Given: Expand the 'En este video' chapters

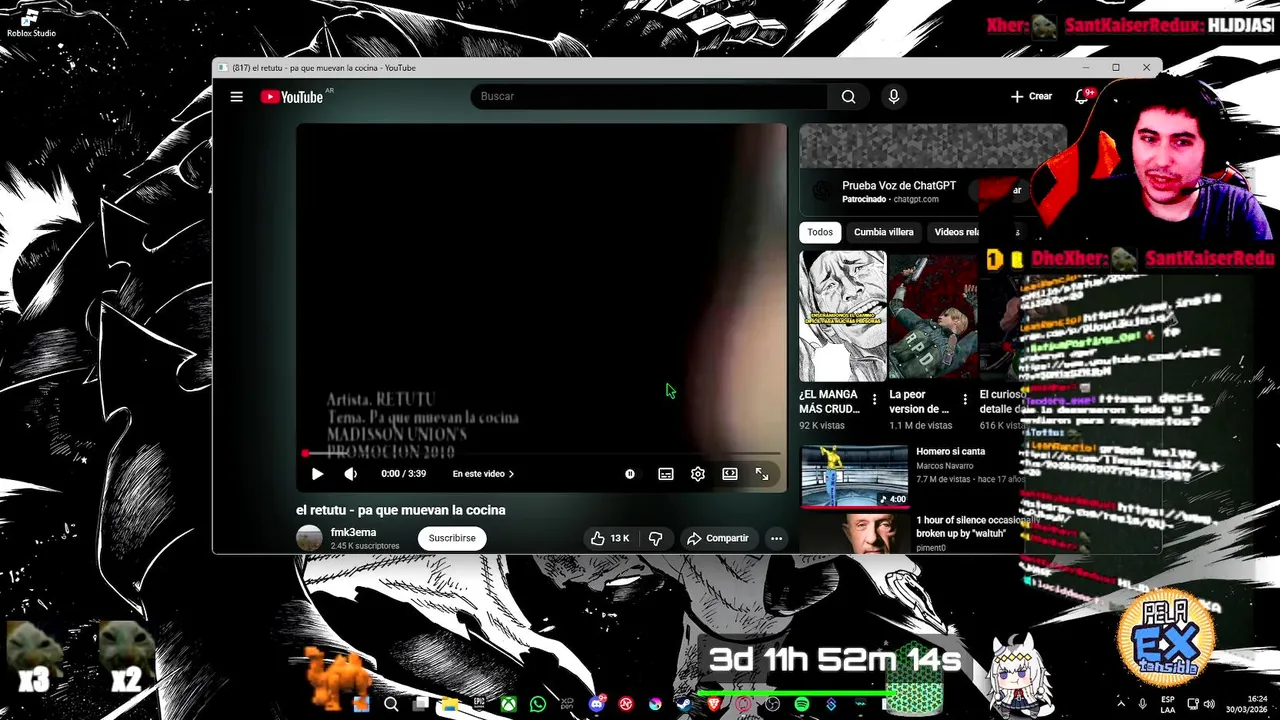Looking at the screenshot, I should 483,474.
